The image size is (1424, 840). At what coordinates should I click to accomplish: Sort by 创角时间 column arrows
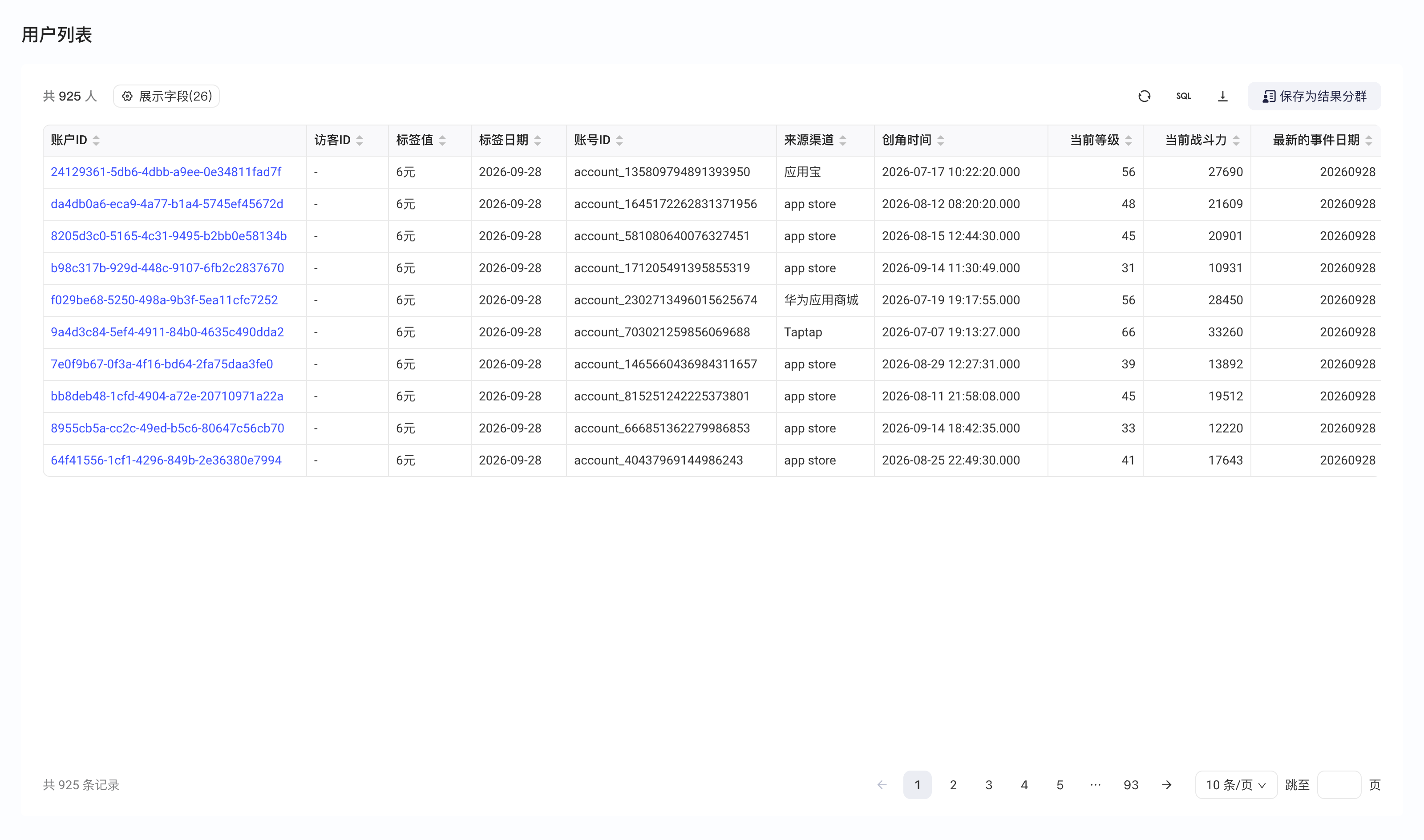click(x=940, y=141)
